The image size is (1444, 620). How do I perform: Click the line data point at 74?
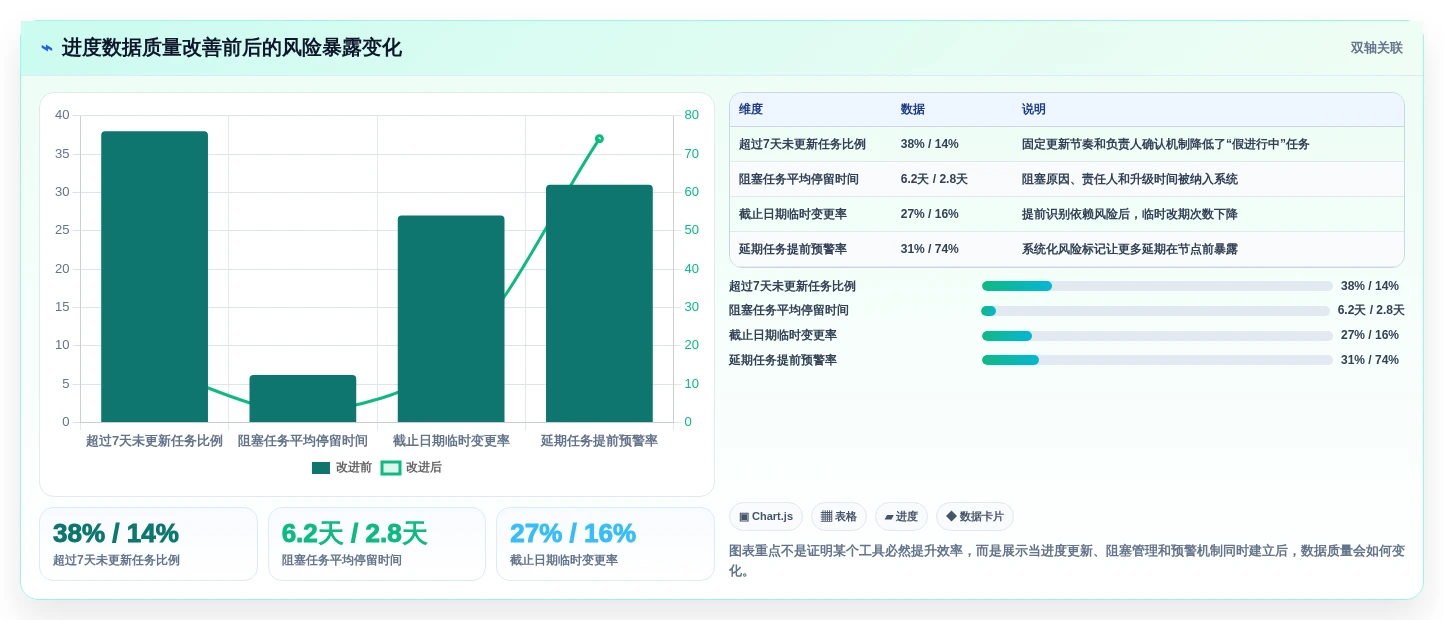[x=599, y=139]
